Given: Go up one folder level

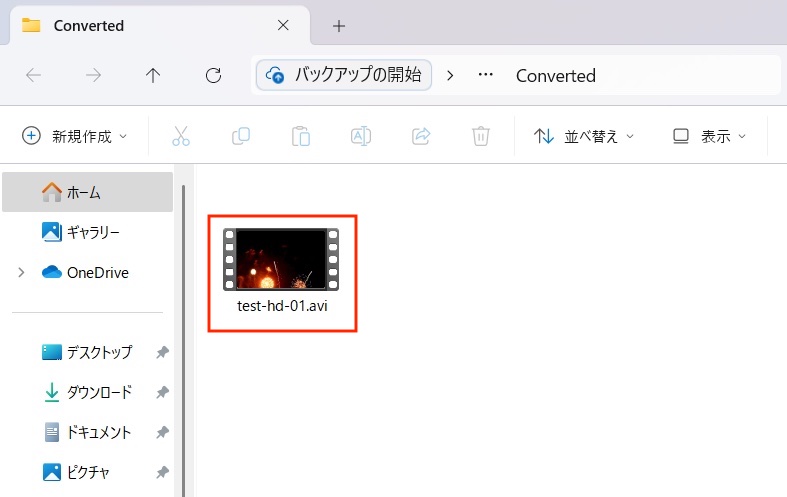Looking at the screenshot, I should (x=153, y=75).
